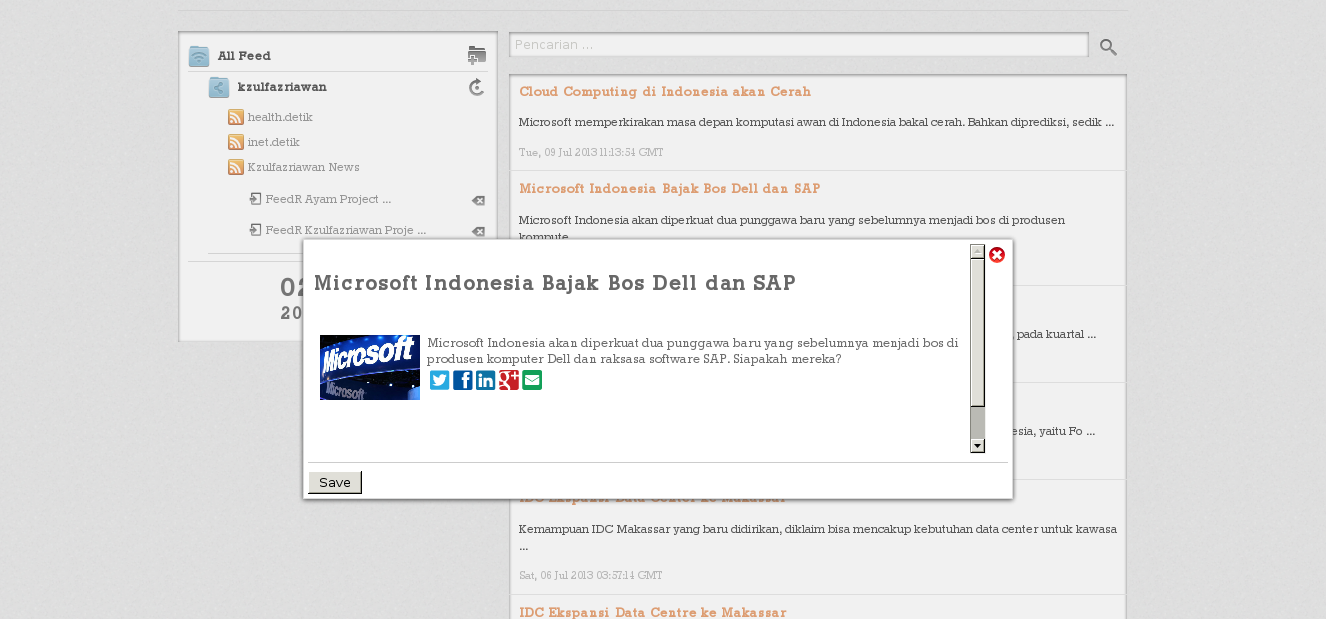The image size is (1326, 619).
Task: Click the Save button in the dialog
Action: click(335, 482)
